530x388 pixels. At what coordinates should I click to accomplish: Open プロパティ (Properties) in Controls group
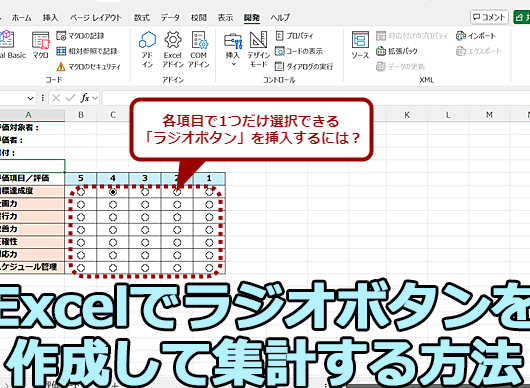pos(294,35)
